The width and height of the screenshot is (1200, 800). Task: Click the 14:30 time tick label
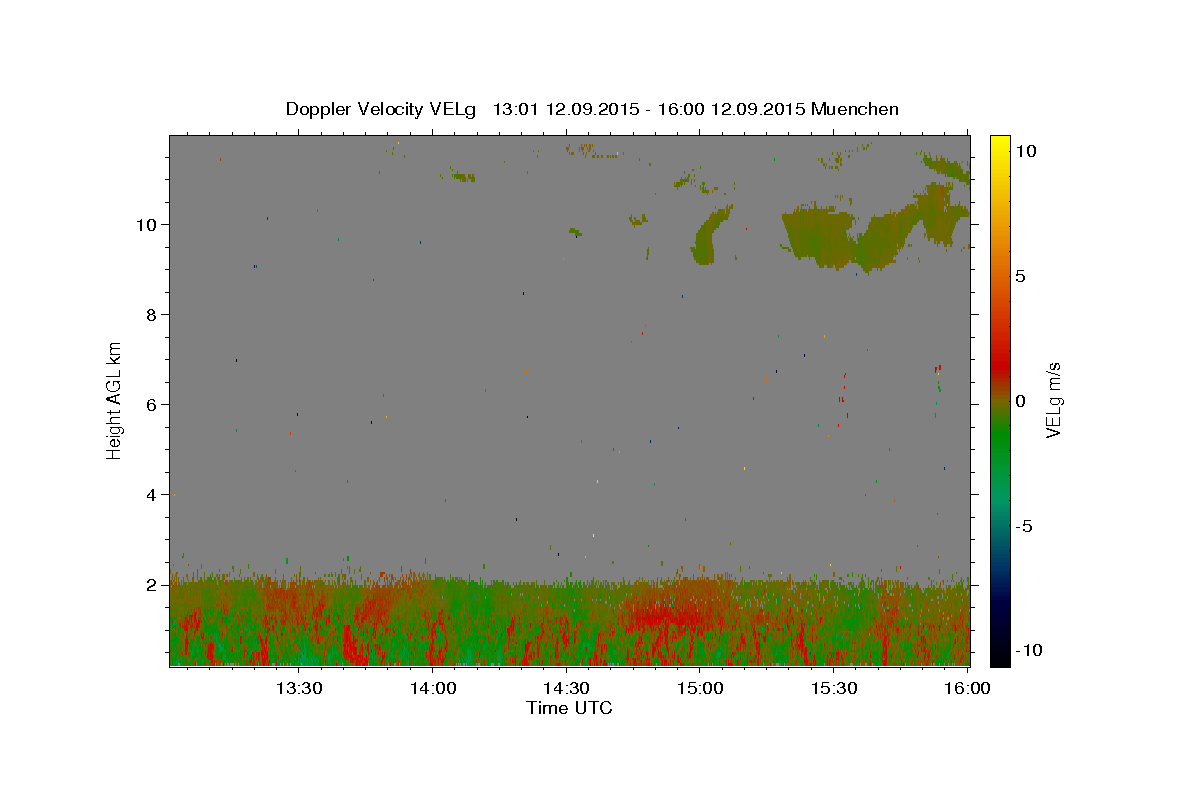point(566,688)
